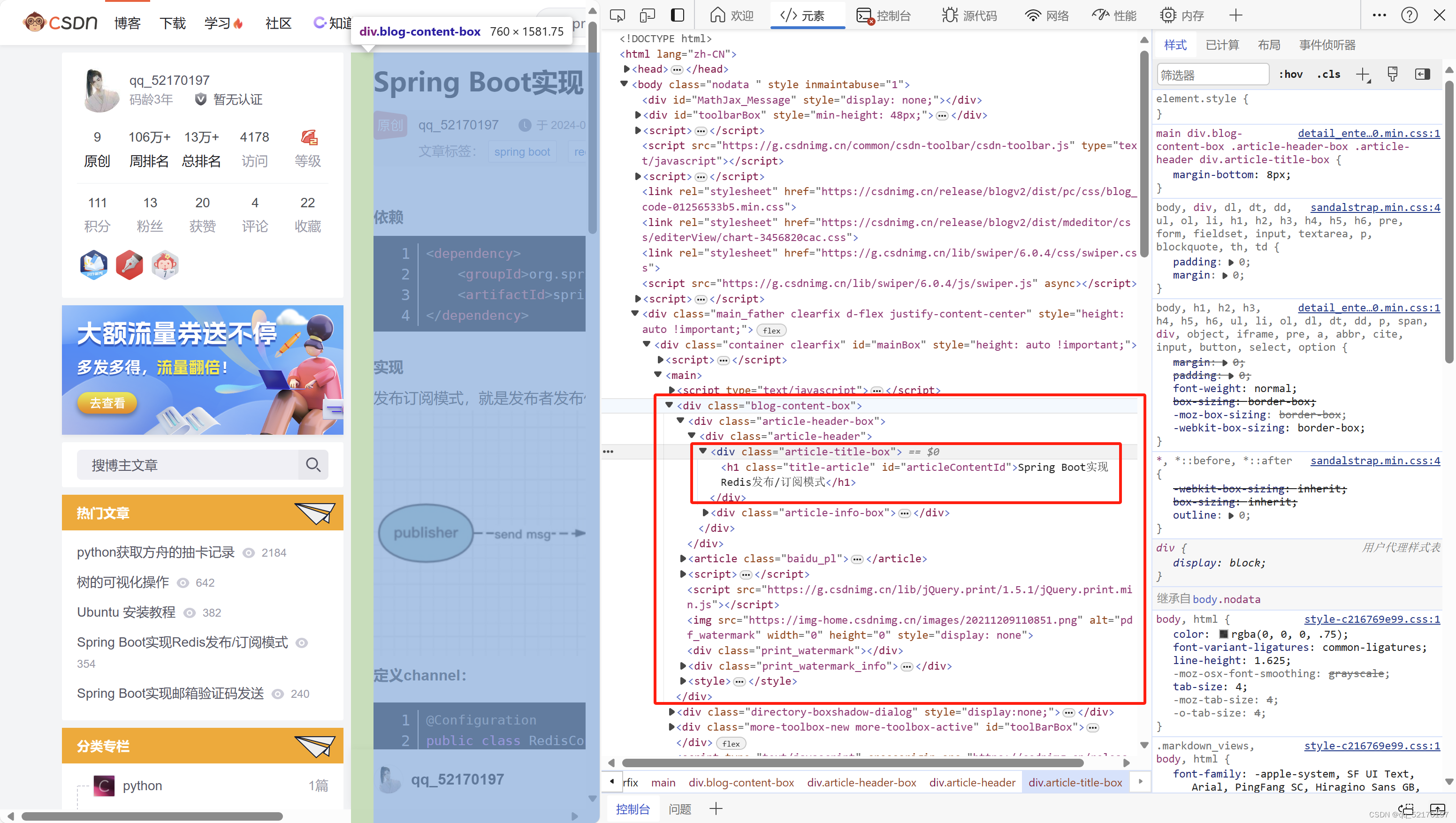
Task: Open 事件侦听器 tab
Action: point(1327,45)
